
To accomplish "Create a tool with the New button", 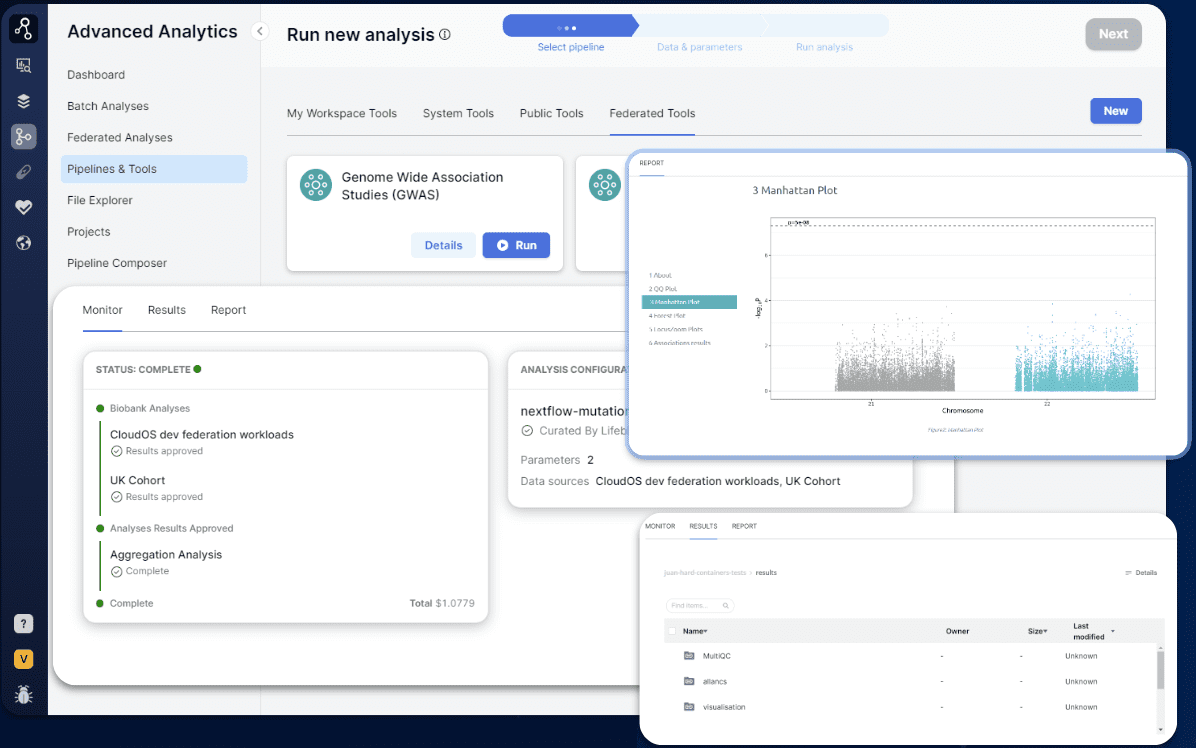I will point(1115,111).
